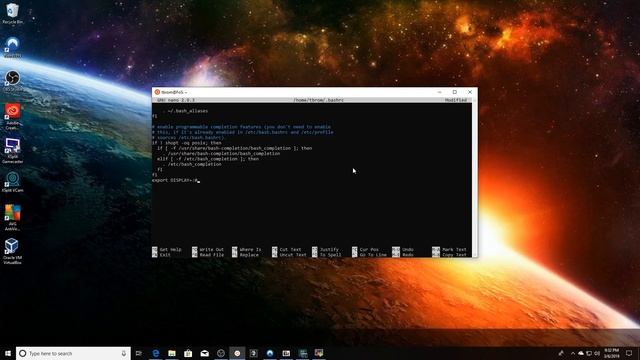This screenshot has width=640, height=360.
Task: Show hidden system tray icons
Action: pyautogui.click(x=573, y=353)
